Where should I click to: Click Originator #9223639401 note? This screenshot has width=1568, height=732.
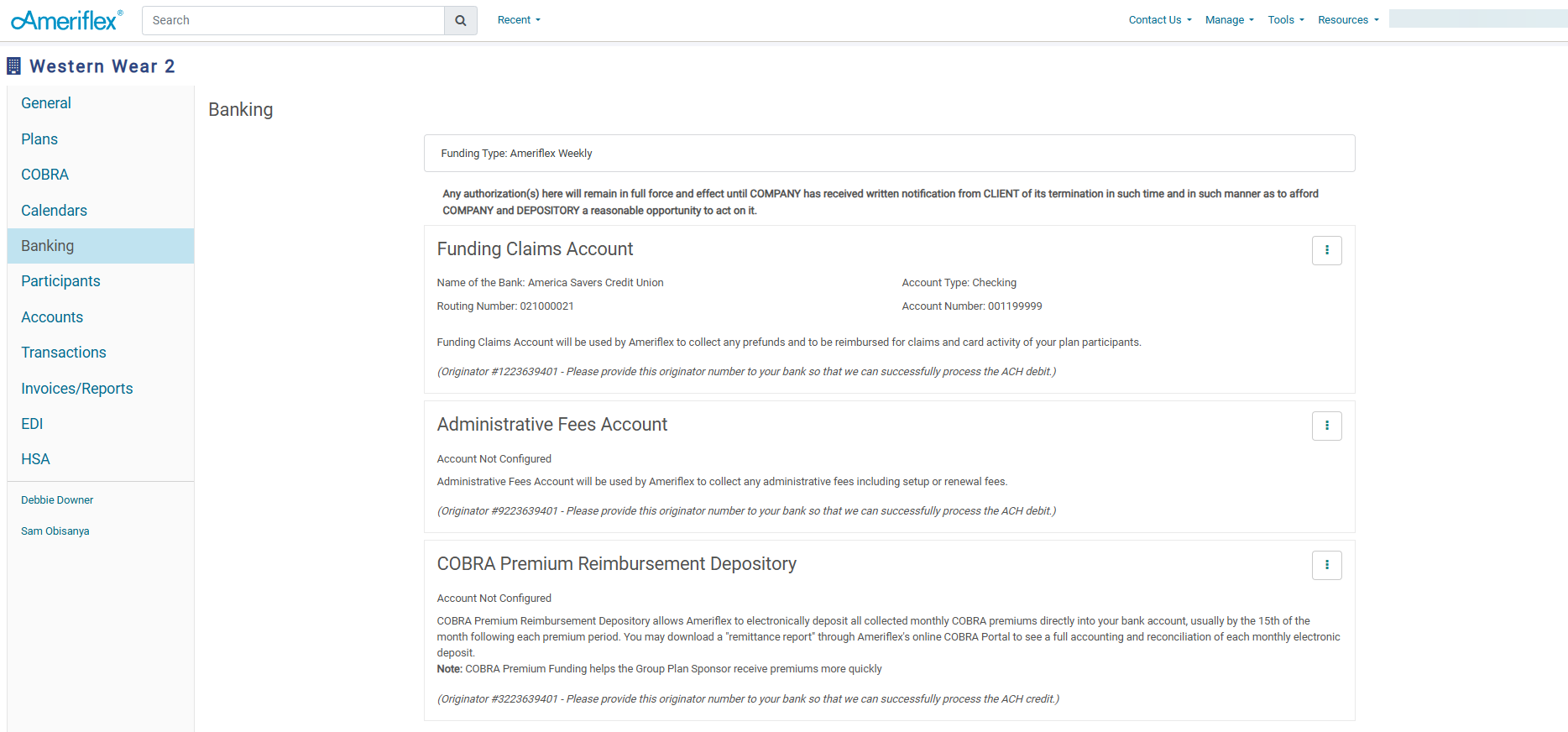746,511
